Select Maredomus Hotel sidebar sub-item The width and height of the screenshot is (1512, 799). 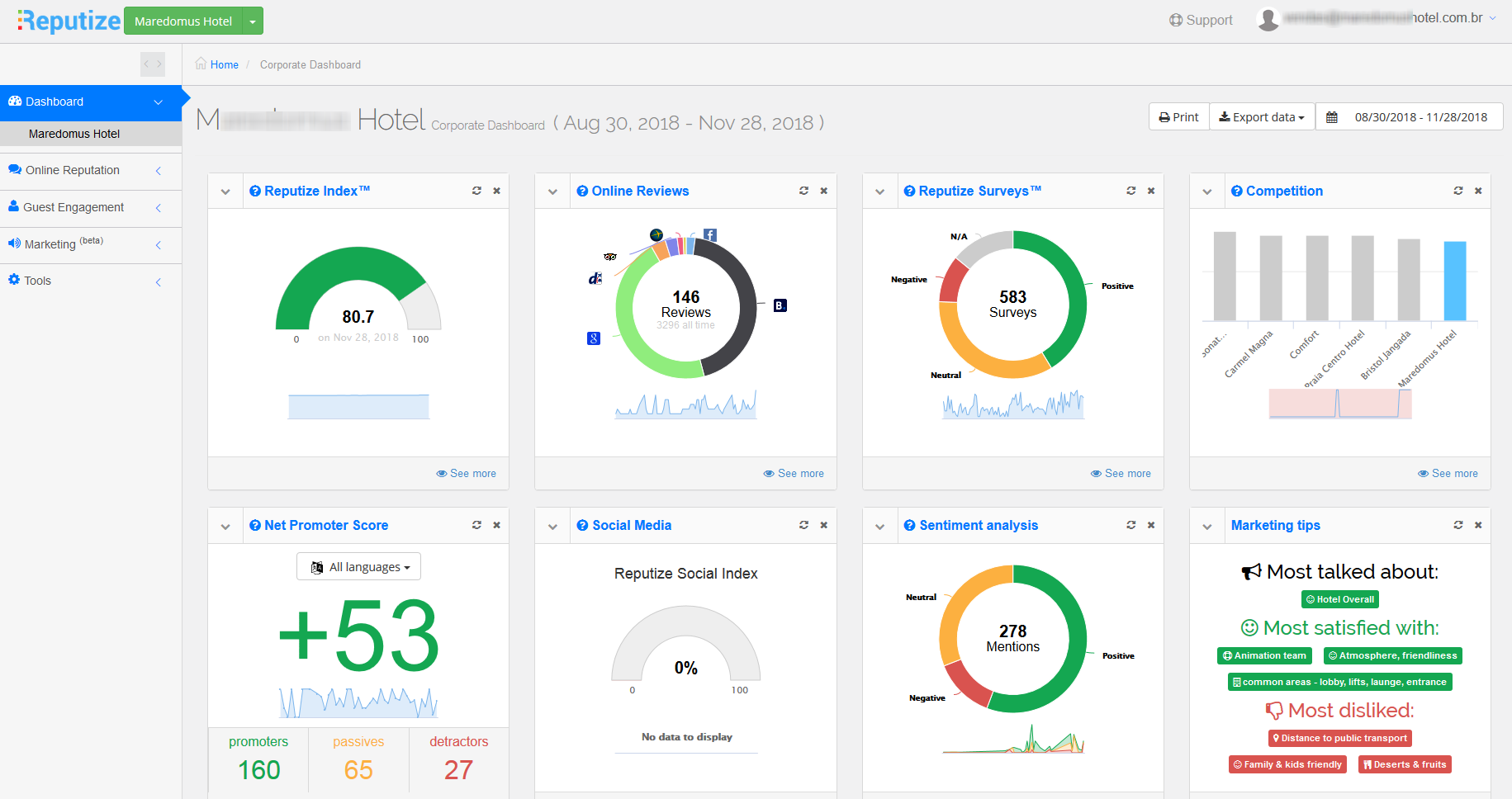pos(91,134)
